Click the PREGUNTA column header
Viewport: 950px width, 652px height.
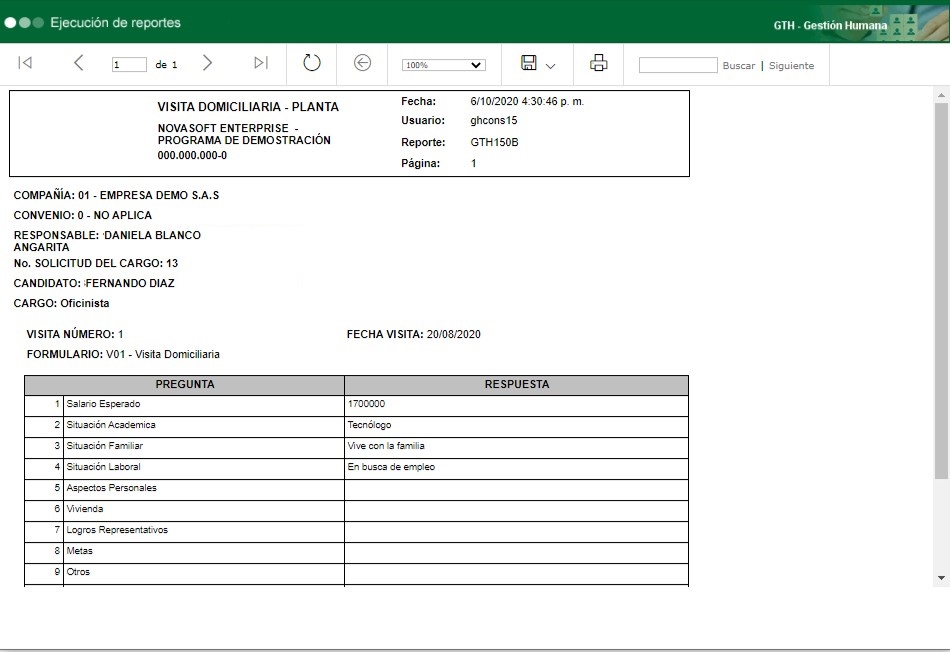click(x=185, y=385)
